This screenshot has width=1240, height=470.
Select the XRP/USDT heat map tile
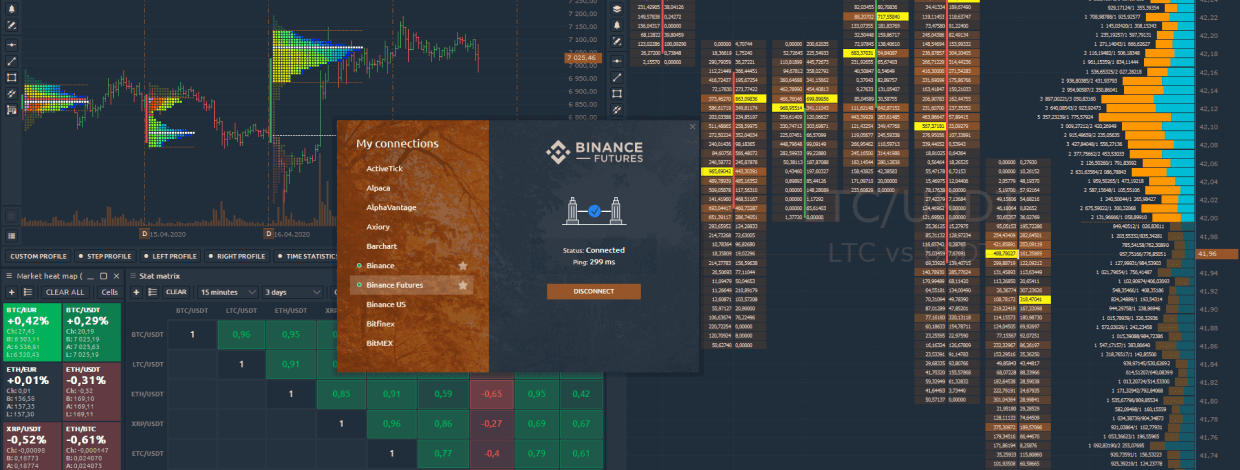pyautogui.click(x=31, y=446)
